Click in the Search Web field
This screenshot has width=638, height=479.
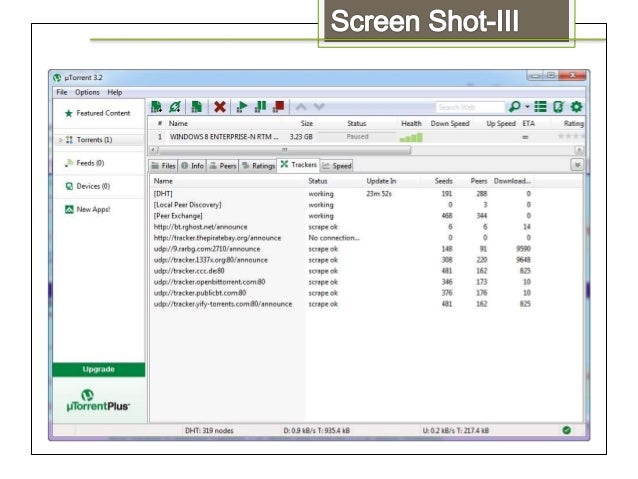point(470,107)
